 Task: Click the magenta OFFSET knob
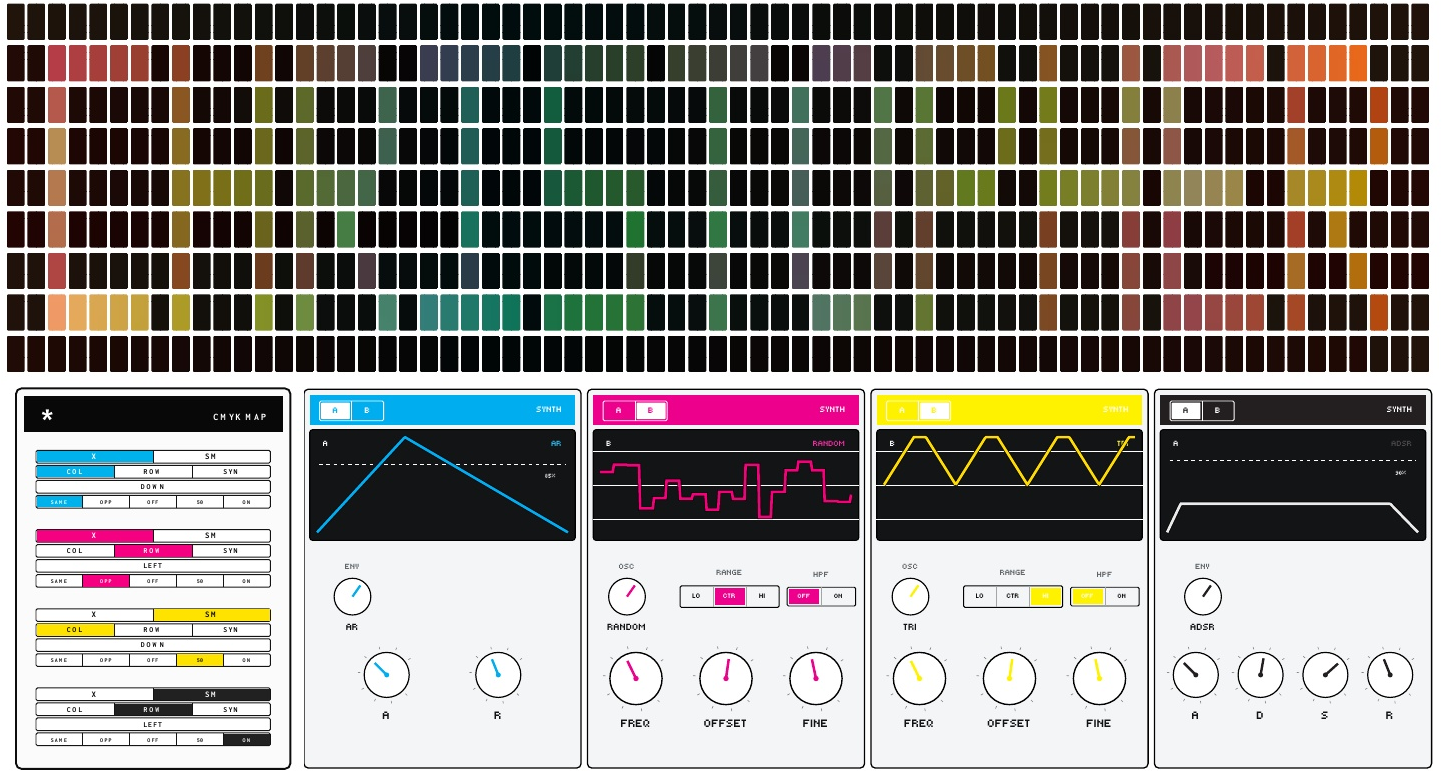pos(725,678)
